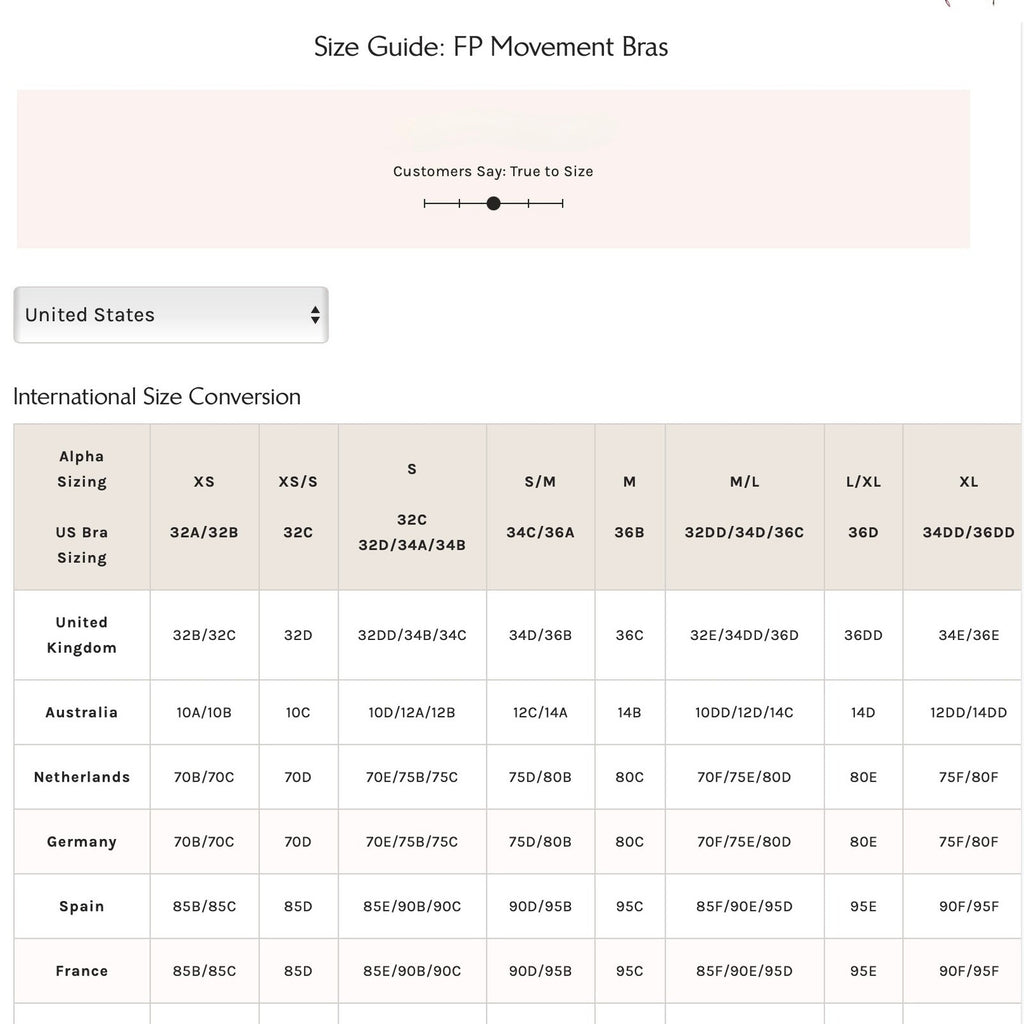Click the S/M column header cell
Image resolution: width=1024 pixels, height=1024 pixels.
(541, 507)
